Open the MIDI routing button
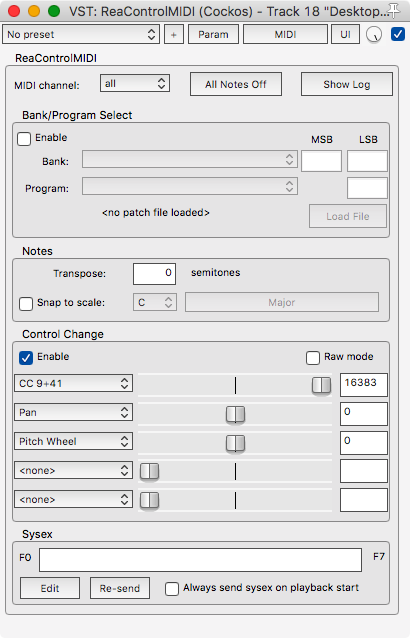The width and height of the screenshot is (410, 638). (285, 35)
